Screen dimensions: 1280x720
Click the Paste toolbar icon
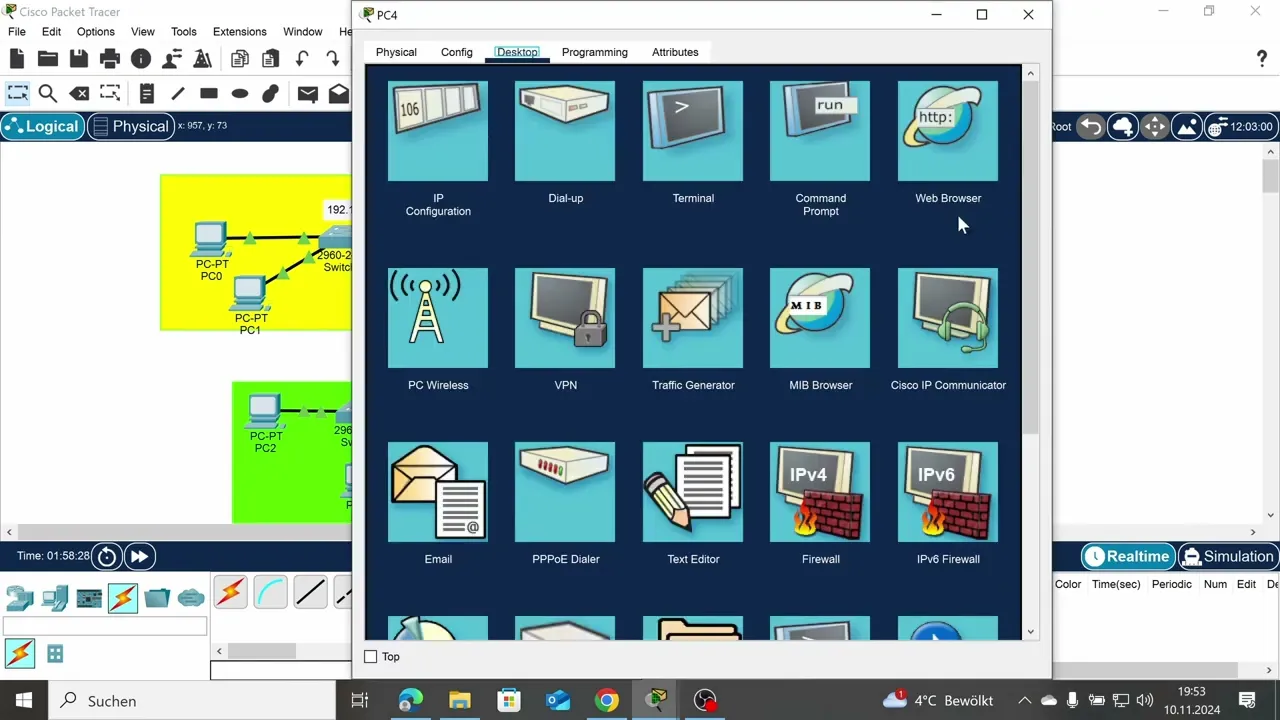(270, 59)
